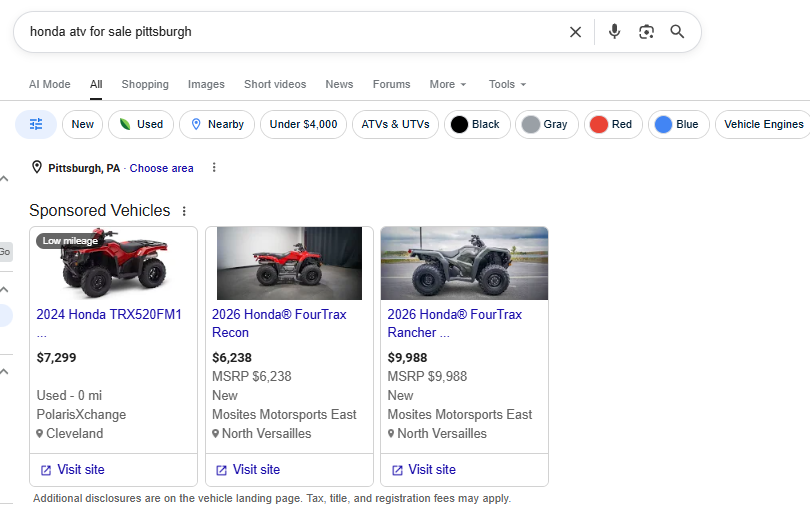Click the Choose area link
The height and width of the screenshot is (511, 810).
(161, 168)
